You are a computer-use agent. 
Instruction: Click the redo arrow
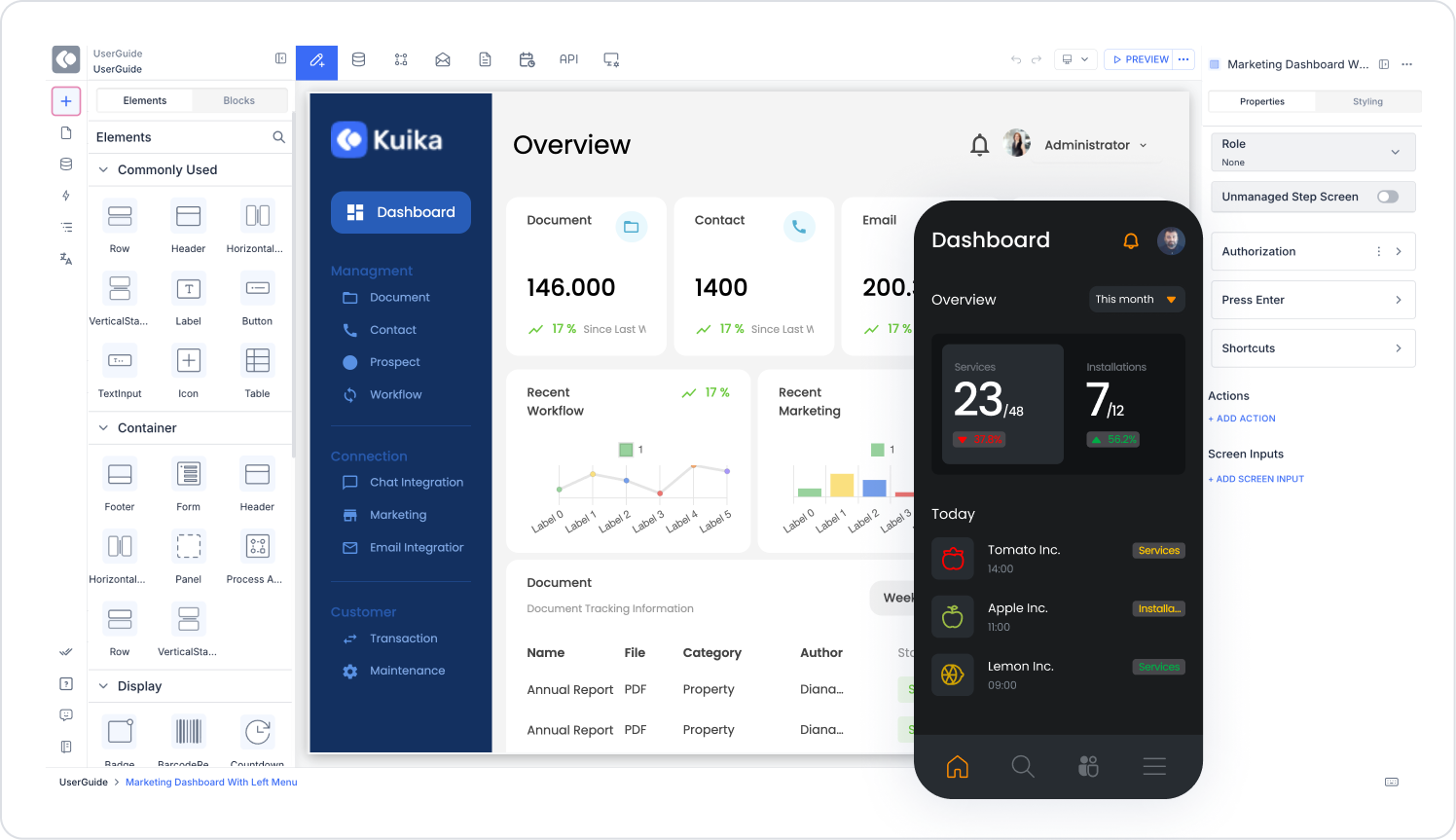[x=1037, y=59]
